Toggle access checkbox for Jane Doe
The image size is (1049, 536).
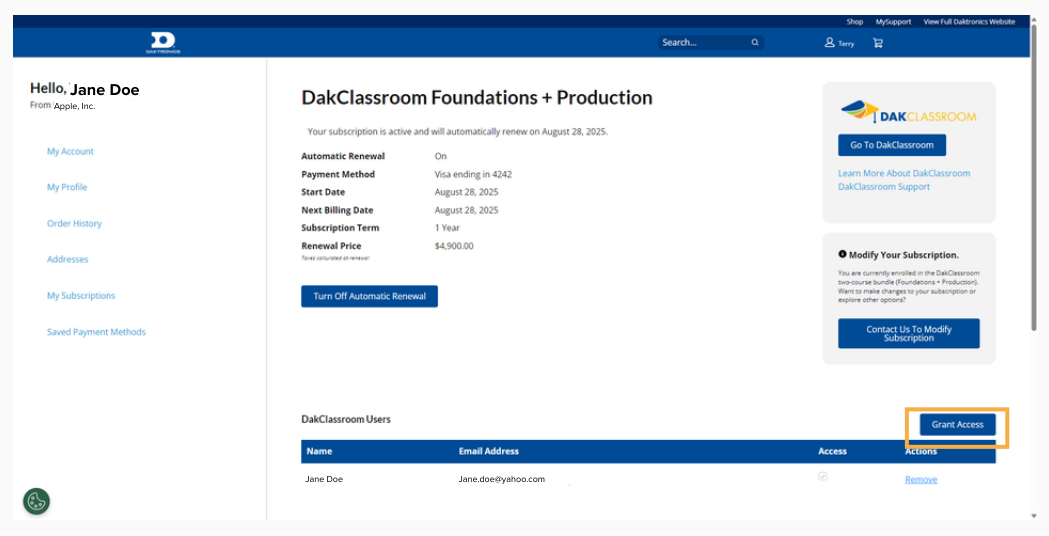click(x=823, y=477)
